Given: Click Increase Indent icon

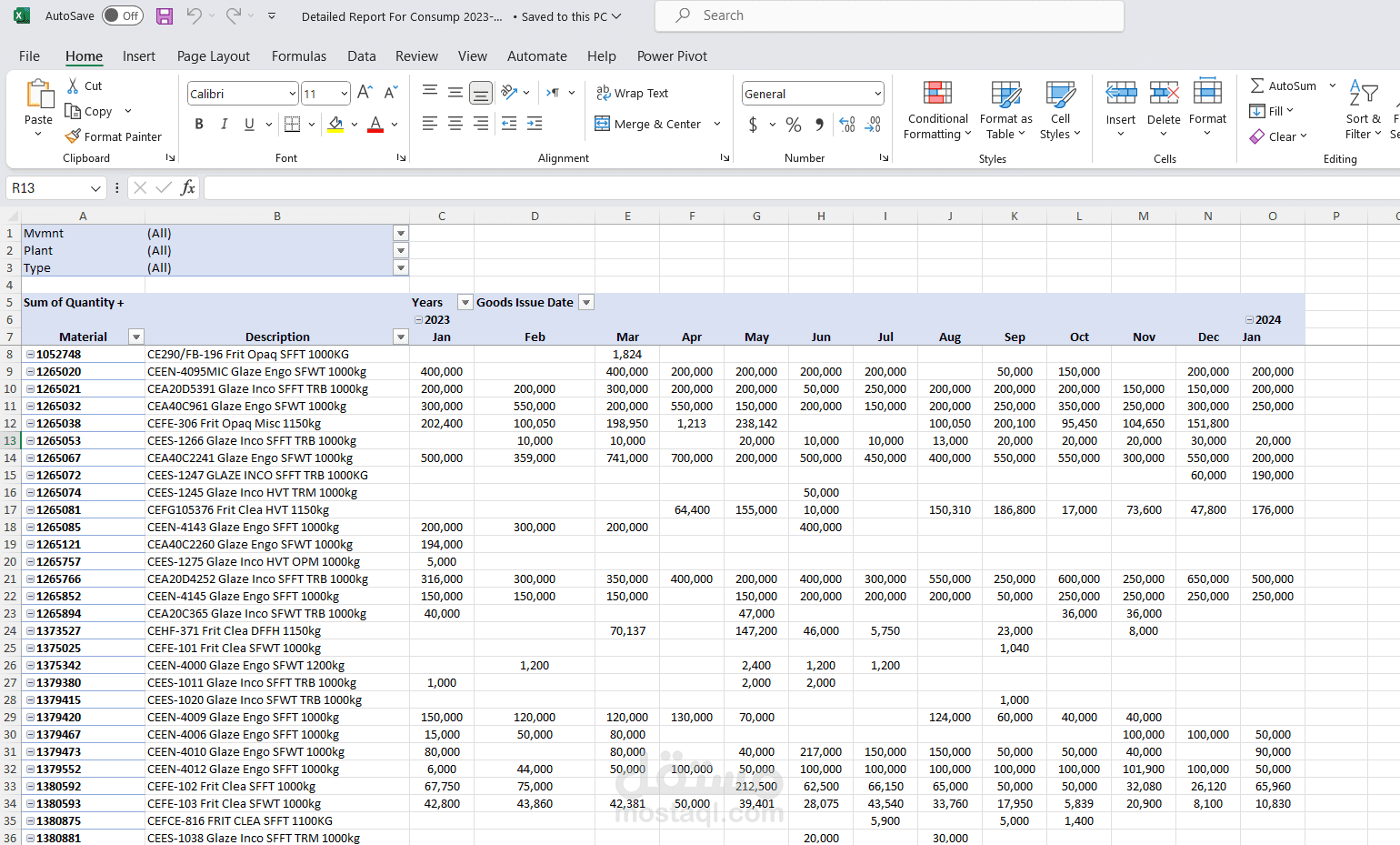Looking at the screenshot, I should [535, 123].
